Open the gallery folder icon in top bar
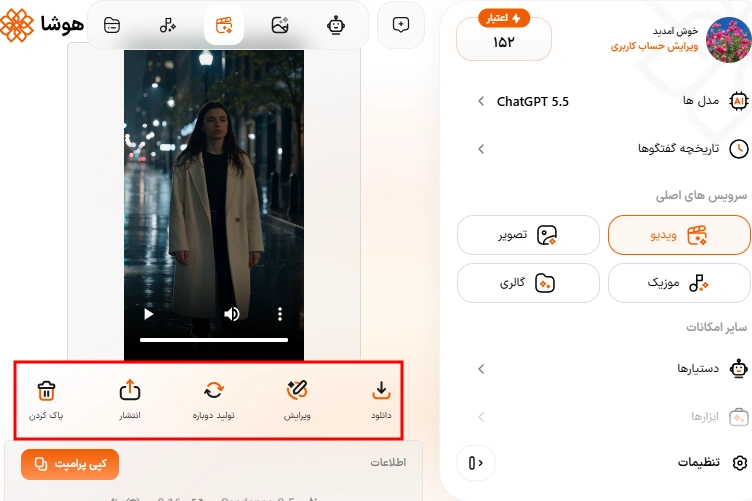Viewport: 752px width, 501px height. (x=112, y=25)
